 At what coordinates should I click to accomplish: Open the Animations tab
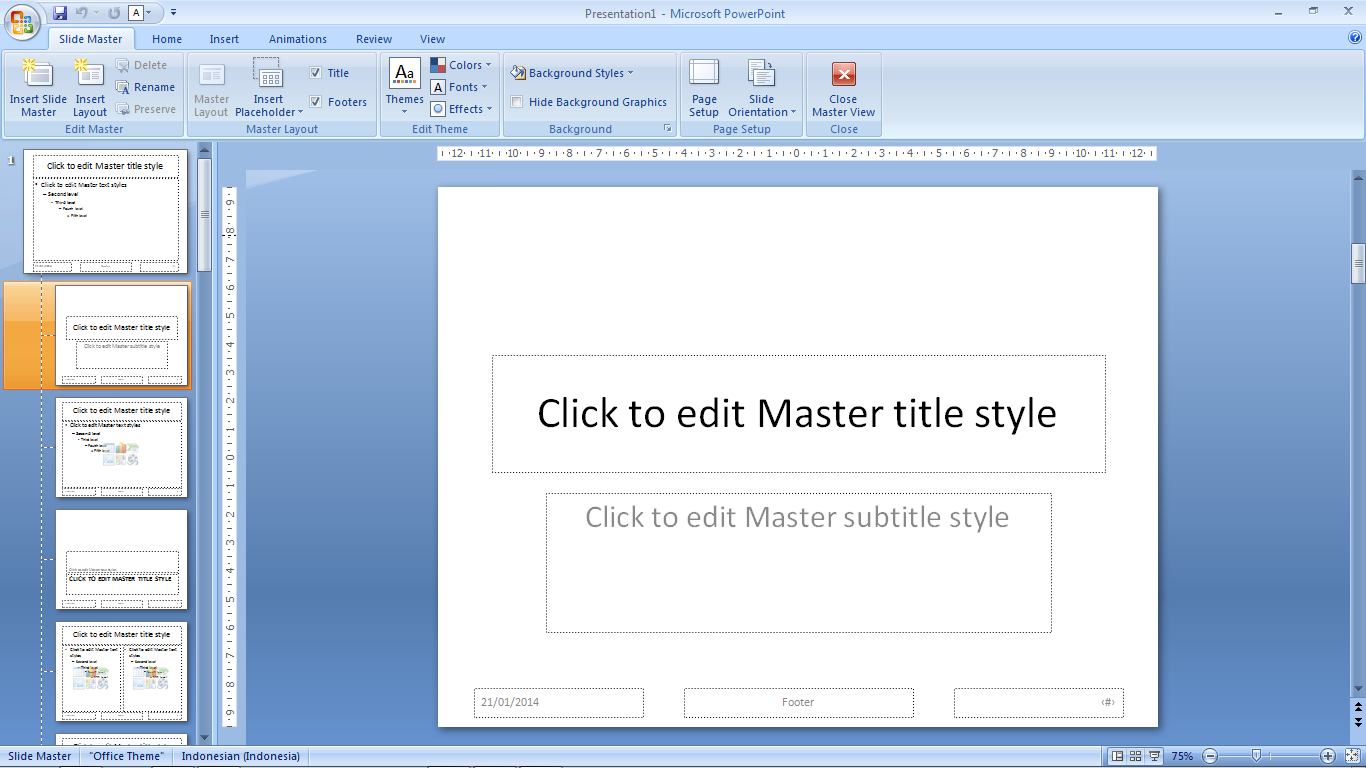298,39
